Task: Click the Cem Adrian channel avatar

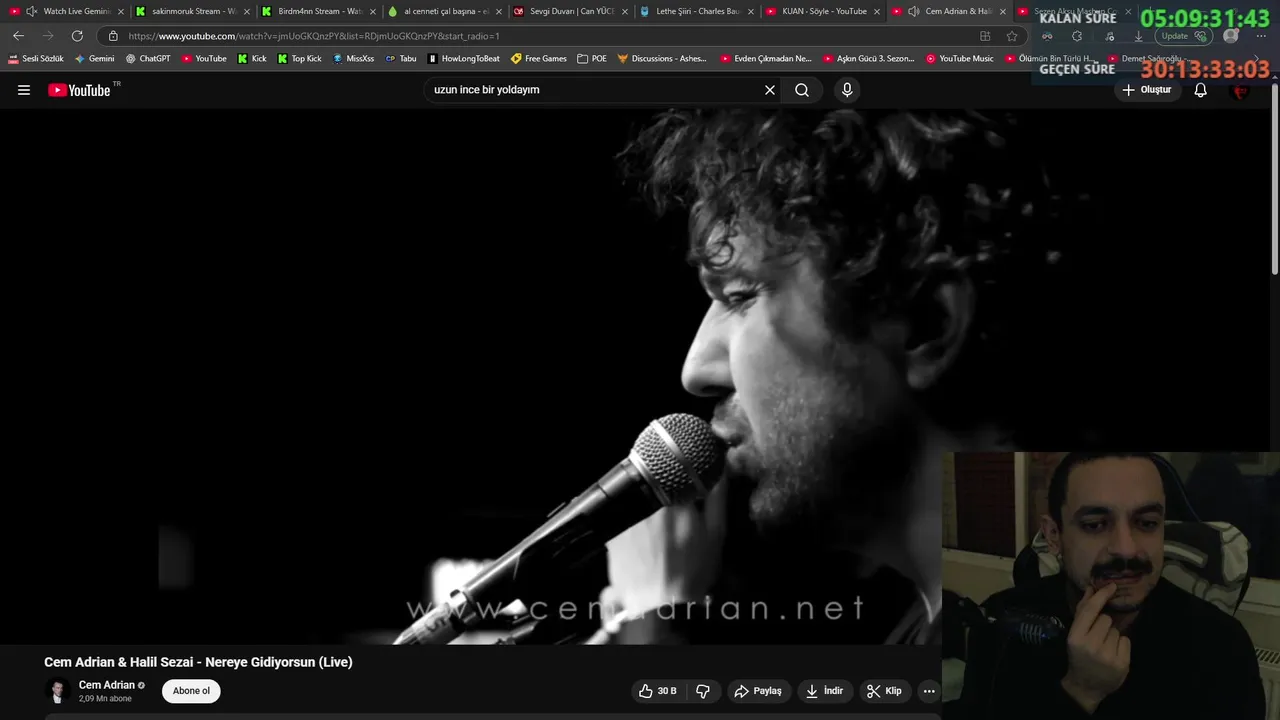Action: [58, 691]
